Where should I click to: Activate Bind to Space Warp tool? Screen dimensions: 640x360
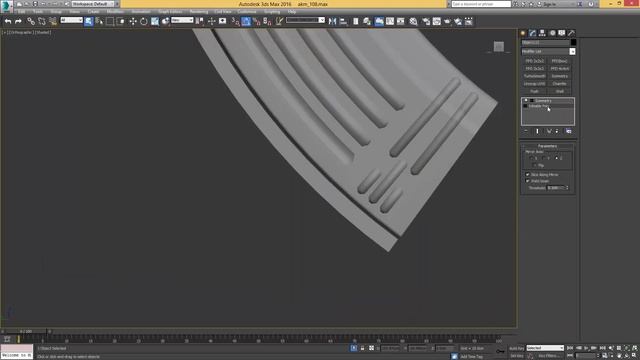53,21
